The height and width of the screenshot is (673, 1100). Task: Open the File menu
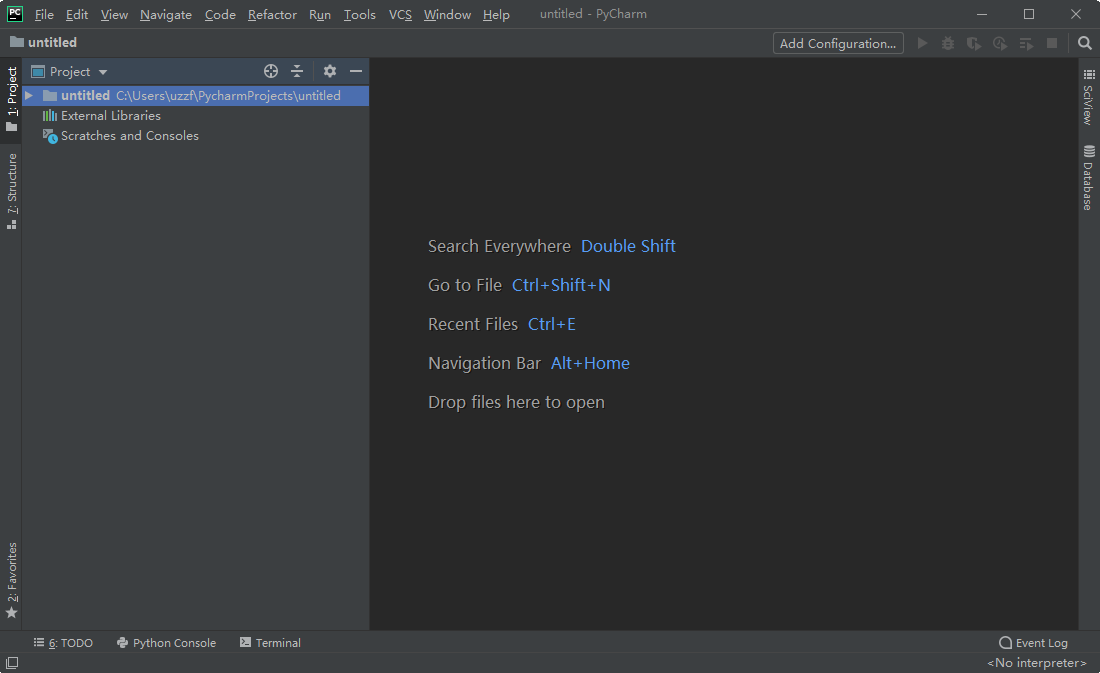click(44, 15)
